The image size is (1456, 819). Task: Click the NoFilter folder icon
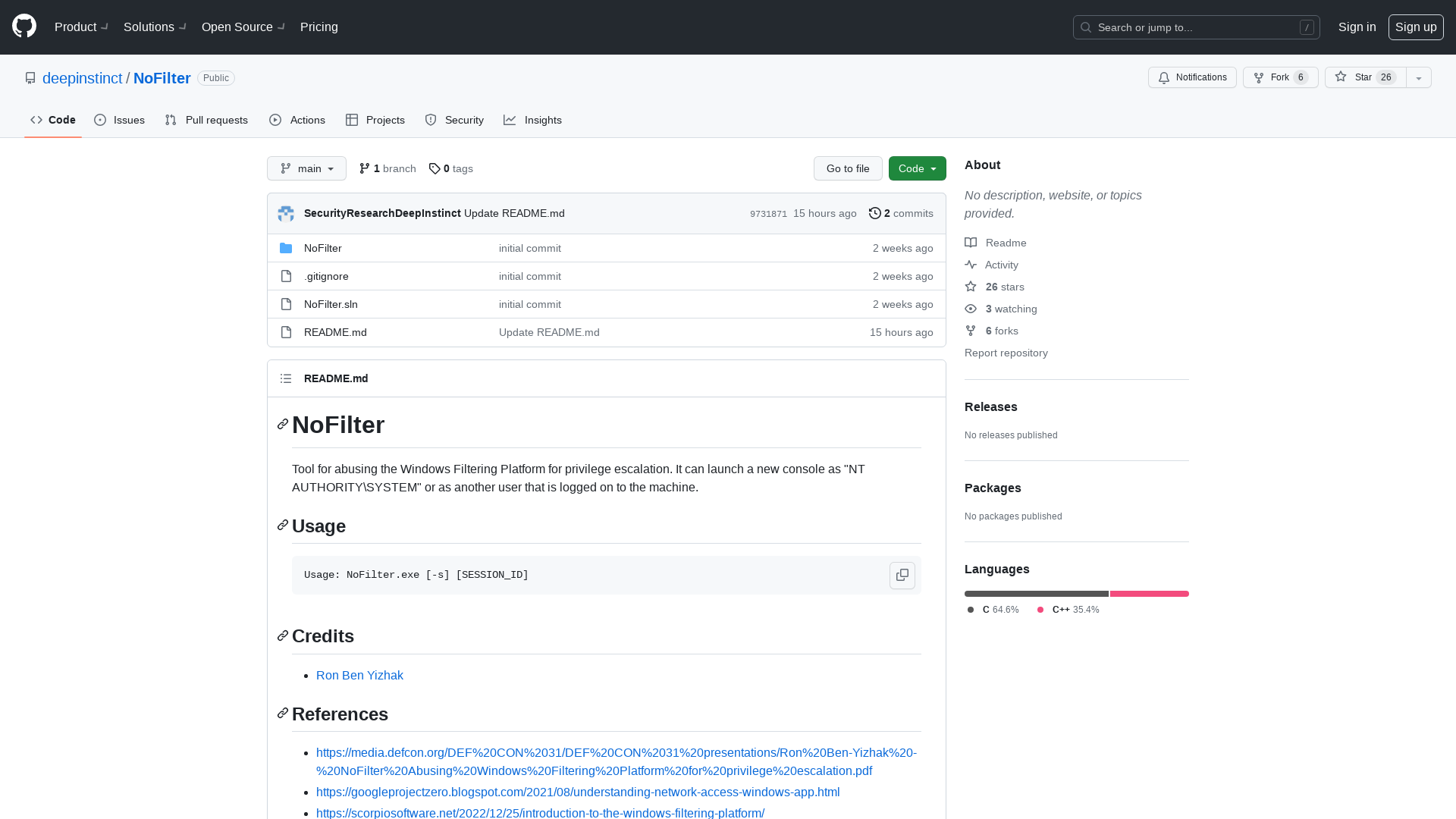[x=286, y=248]
